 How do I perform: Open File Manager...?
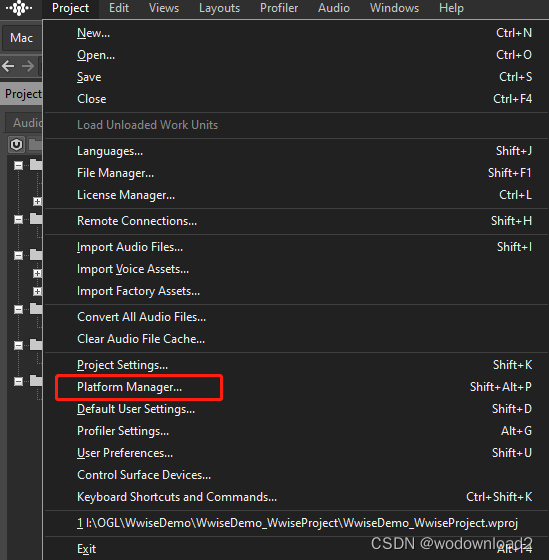tap(296, 173)
